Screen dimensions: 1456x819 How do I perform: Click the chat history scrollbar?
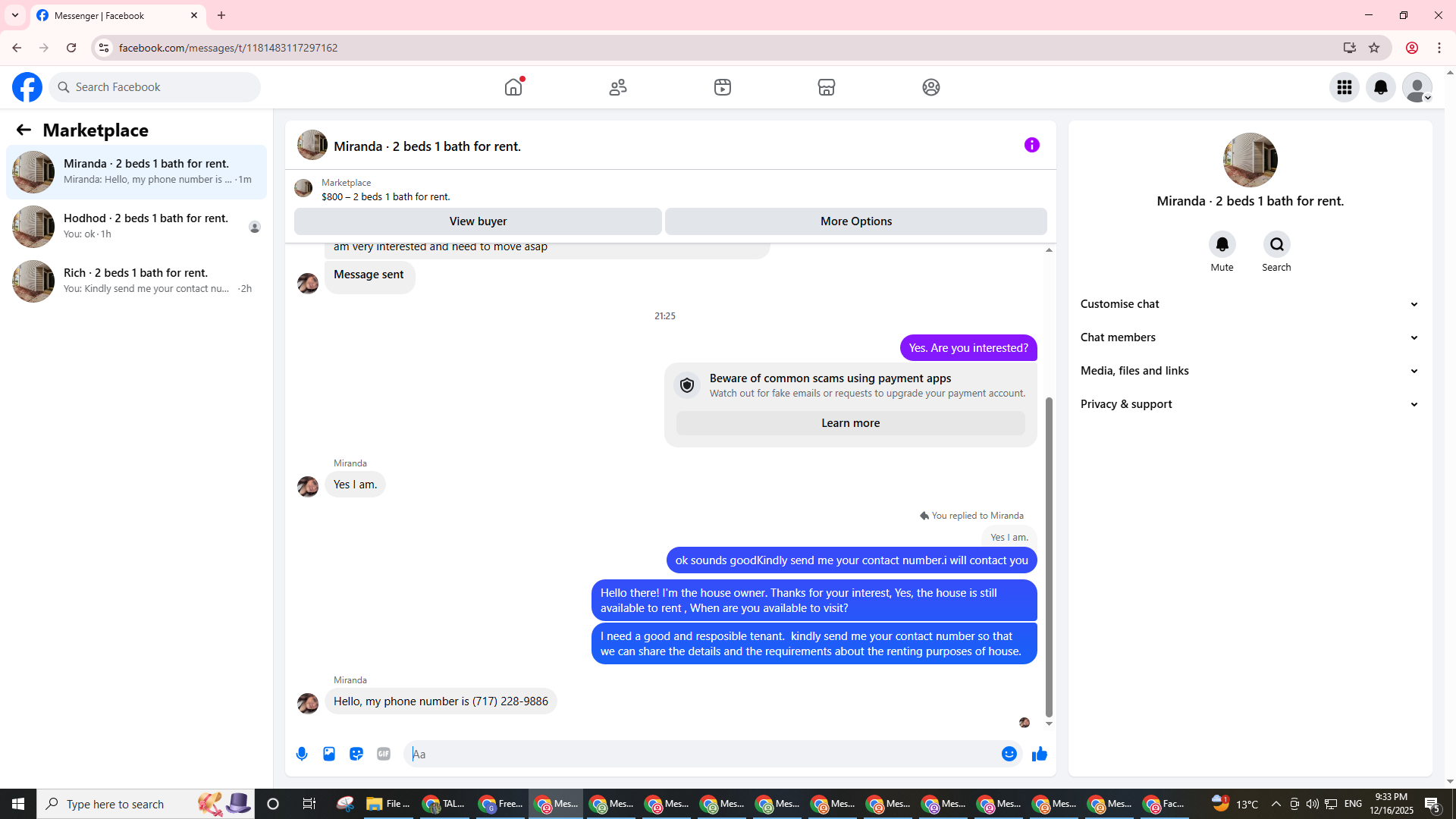[1049, 557]
